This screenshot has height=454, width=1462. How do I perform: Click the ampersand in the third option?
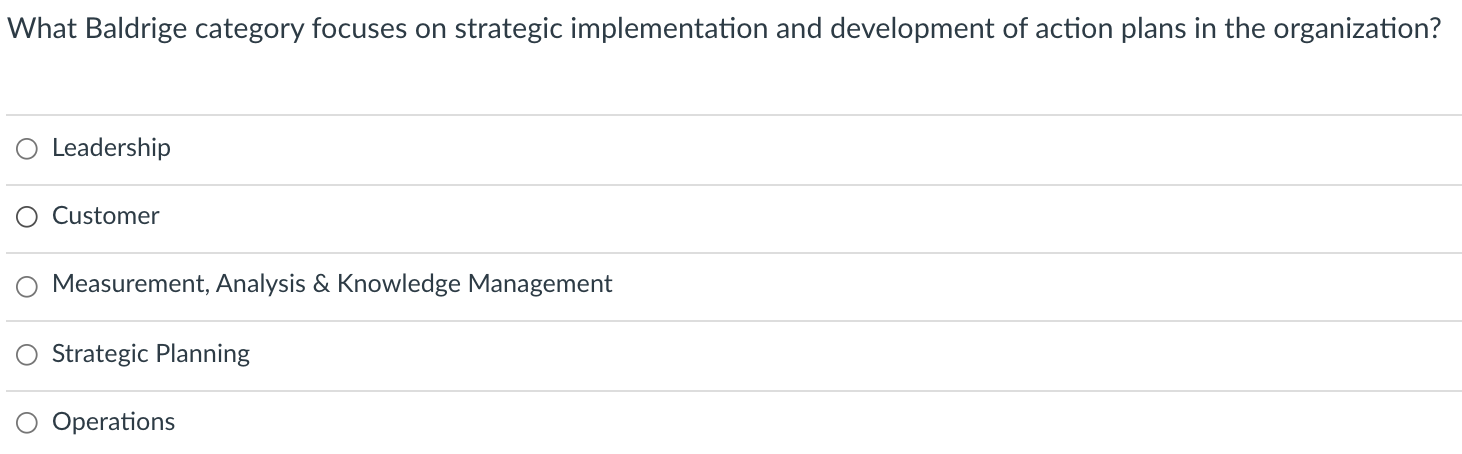(321, 284)
